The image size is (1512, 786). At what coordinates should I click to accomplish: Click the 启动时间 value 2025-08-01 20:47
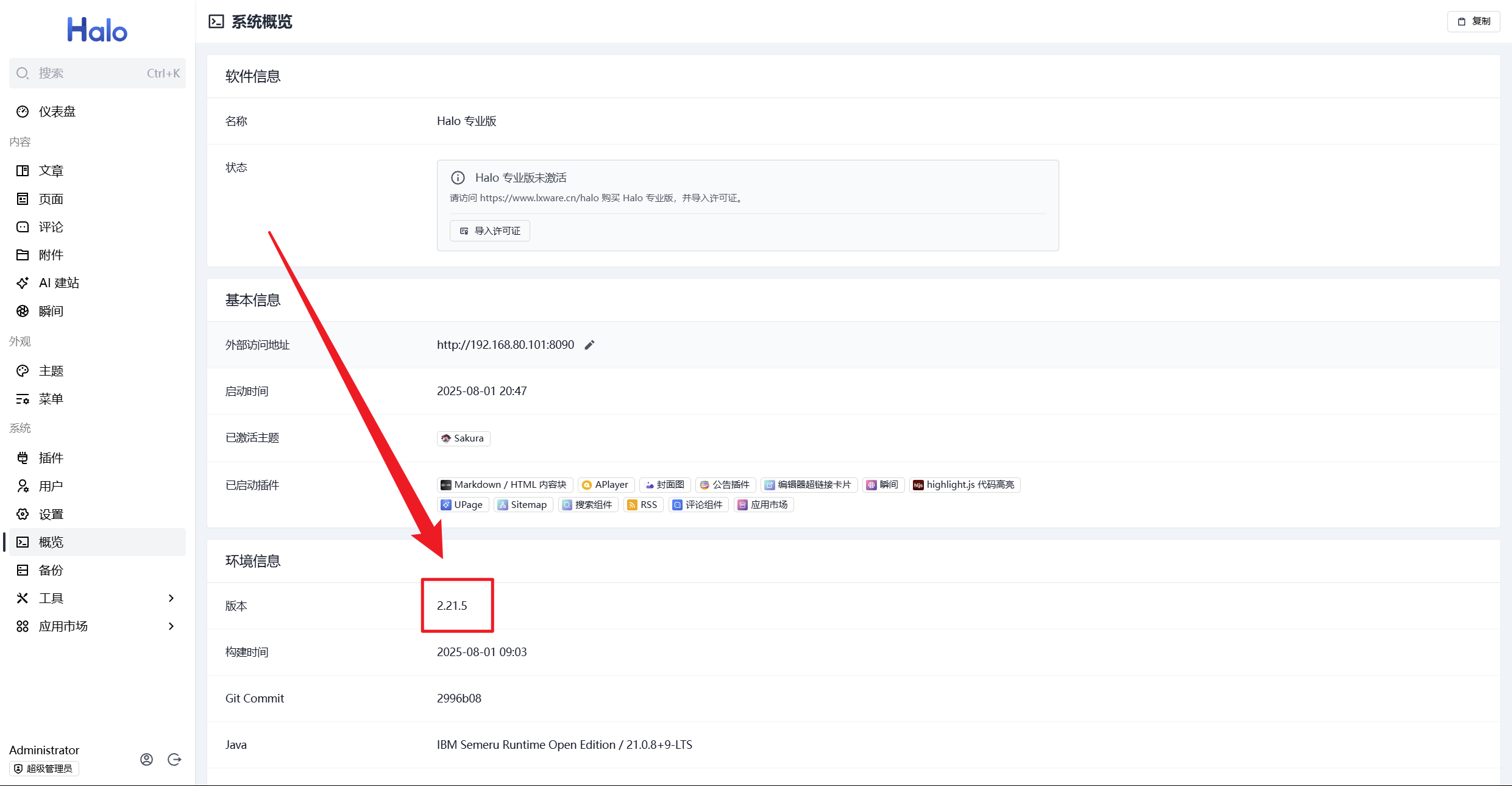(x=481, y=391)
